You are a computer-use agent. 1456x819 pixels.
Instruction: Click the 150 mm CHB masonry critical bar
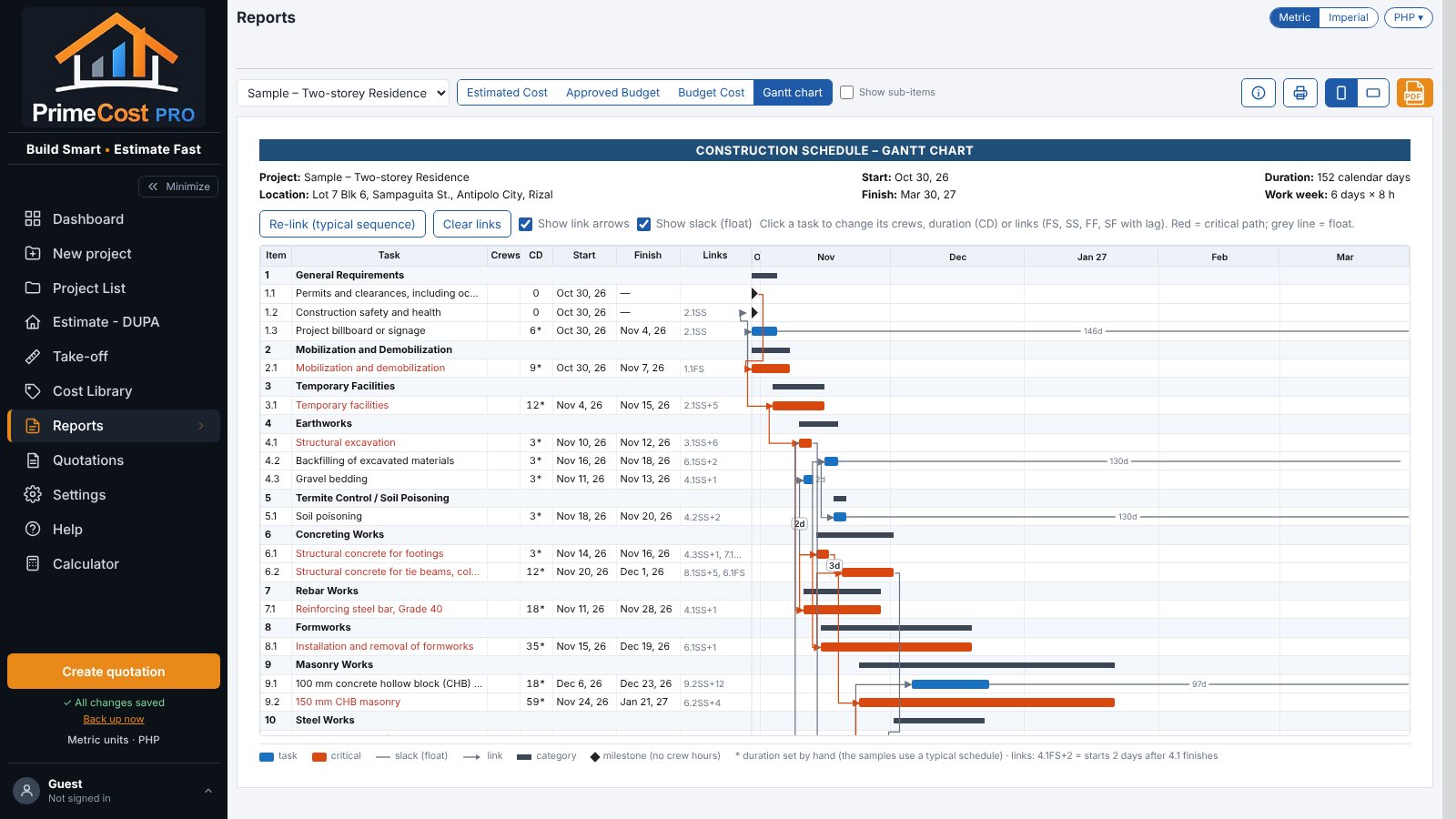(x=986, y=703)
